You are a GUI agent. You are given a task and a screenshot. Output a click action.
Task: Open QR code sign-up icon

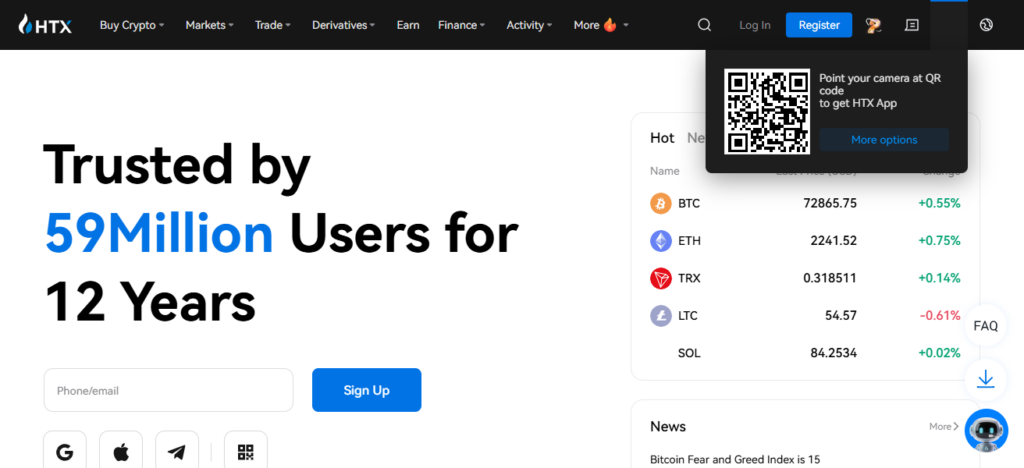[x=246, y=452]
